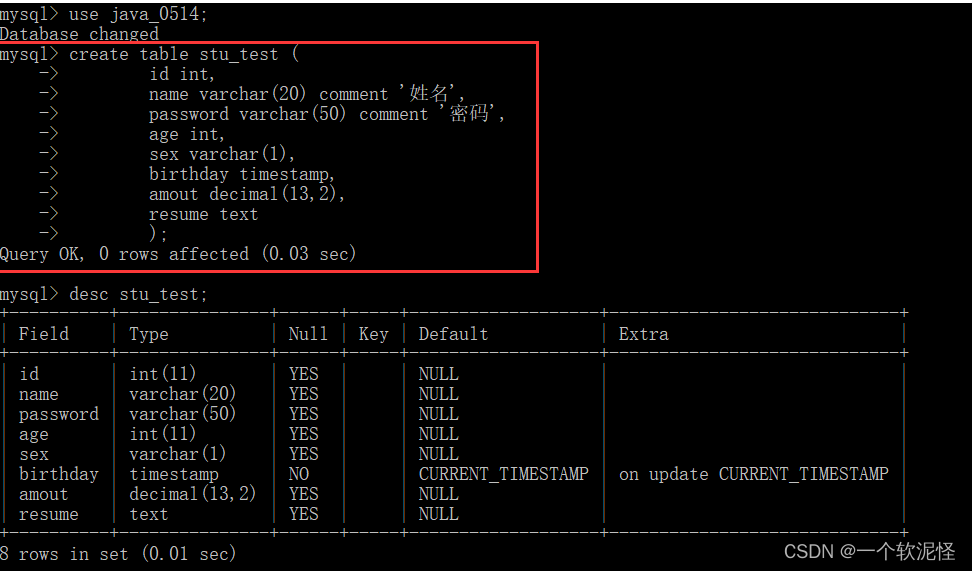Select the 'resume' field cell in table
Viewport: 972px width, 571px height.
click(48, 515)
